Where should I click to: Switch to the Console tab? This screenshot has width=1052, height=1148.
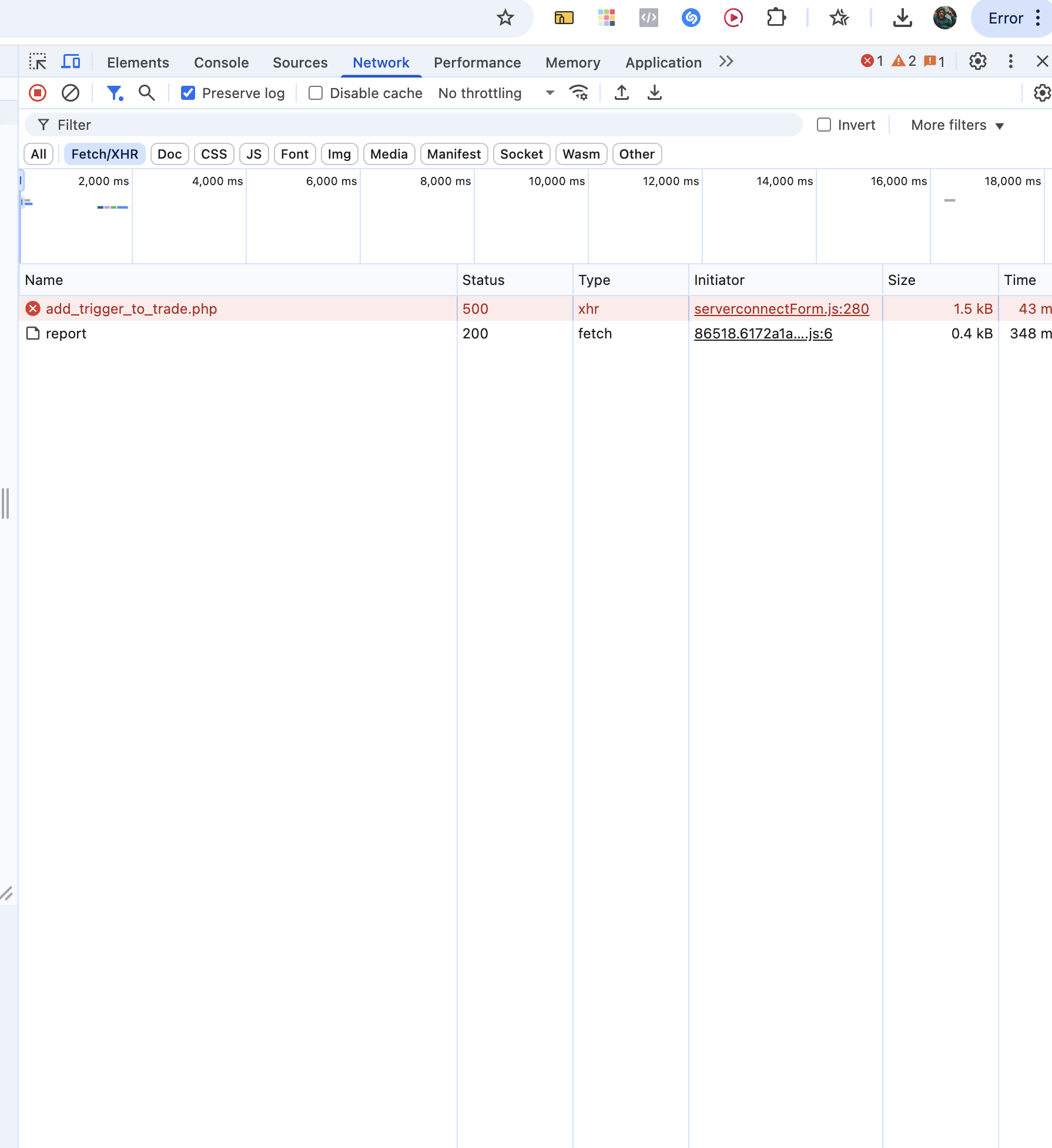221,62
